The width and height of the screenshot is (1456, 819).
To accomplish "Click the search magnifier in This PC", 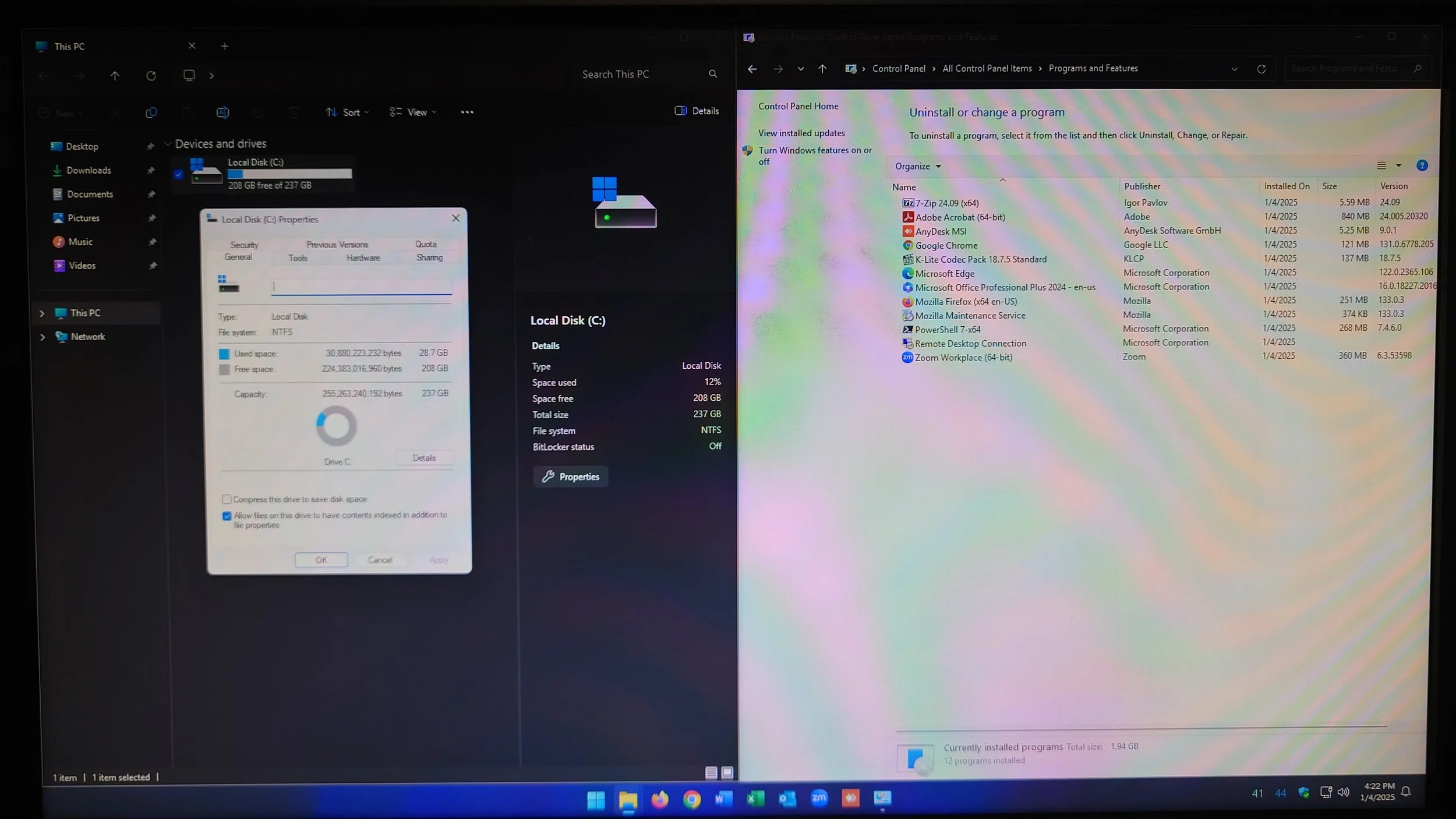I will (x=713, y=74).
